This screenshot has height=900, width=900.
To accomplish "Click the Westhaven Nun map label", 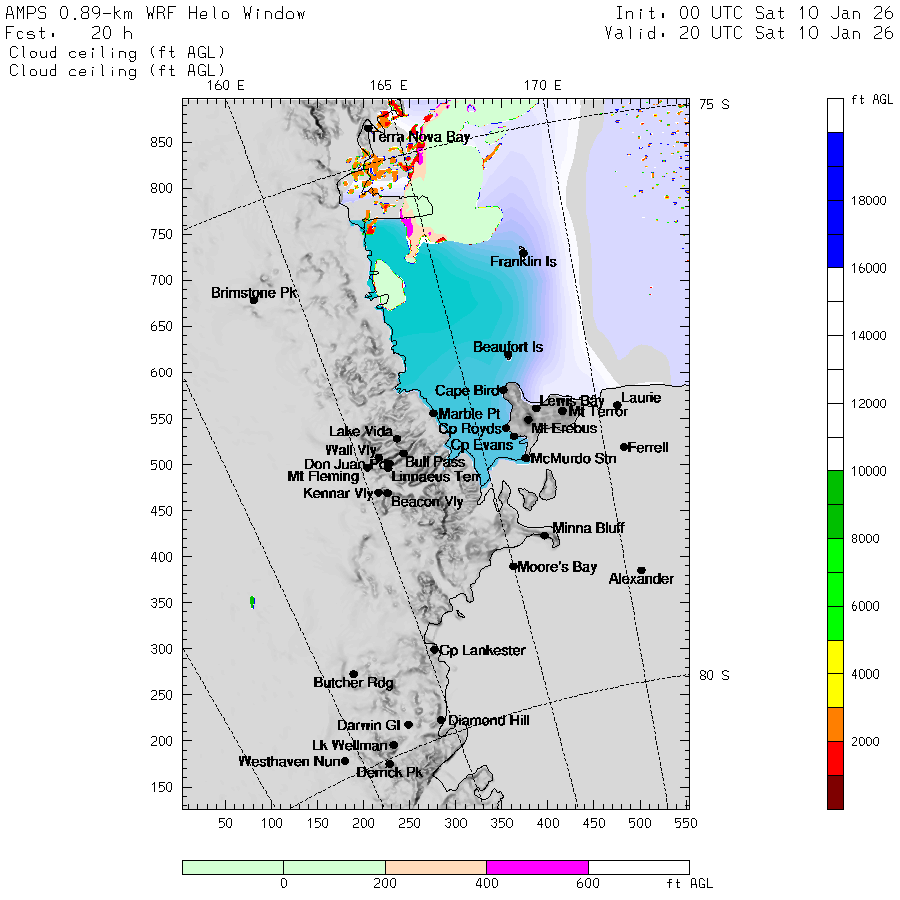I will pos(287,762).
